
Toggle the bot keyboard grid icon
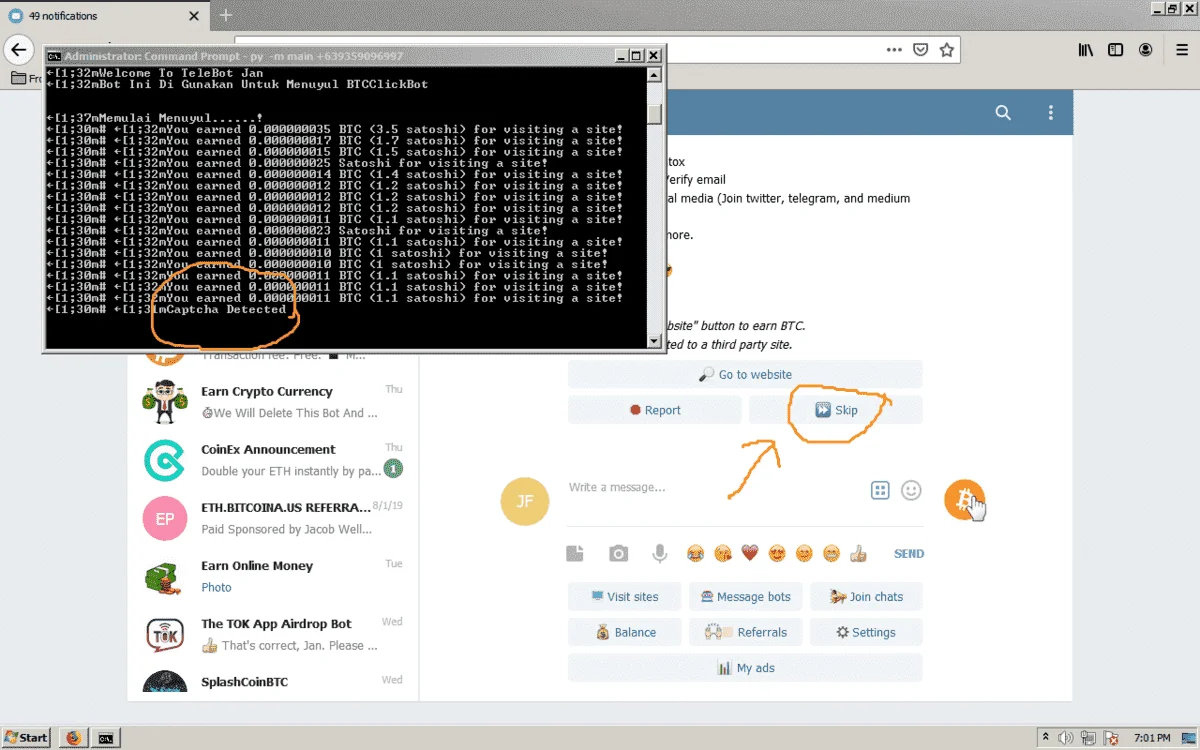tap(880, 490)
